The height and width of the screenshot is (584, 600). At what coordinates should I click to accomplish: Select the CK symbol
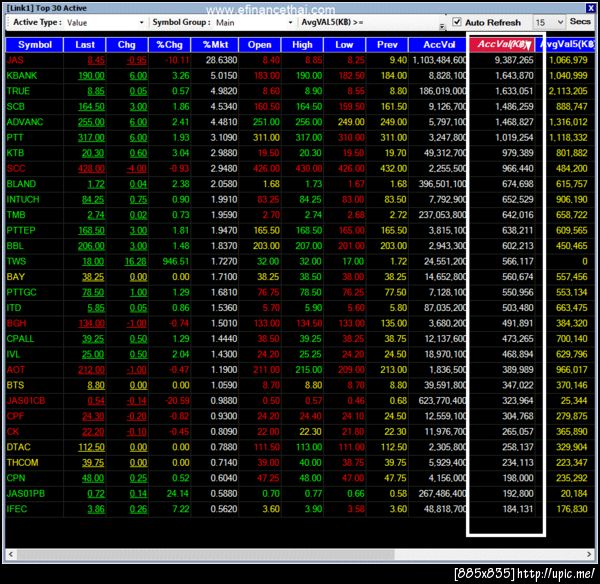pyautogui.click(x=13, y=432)
